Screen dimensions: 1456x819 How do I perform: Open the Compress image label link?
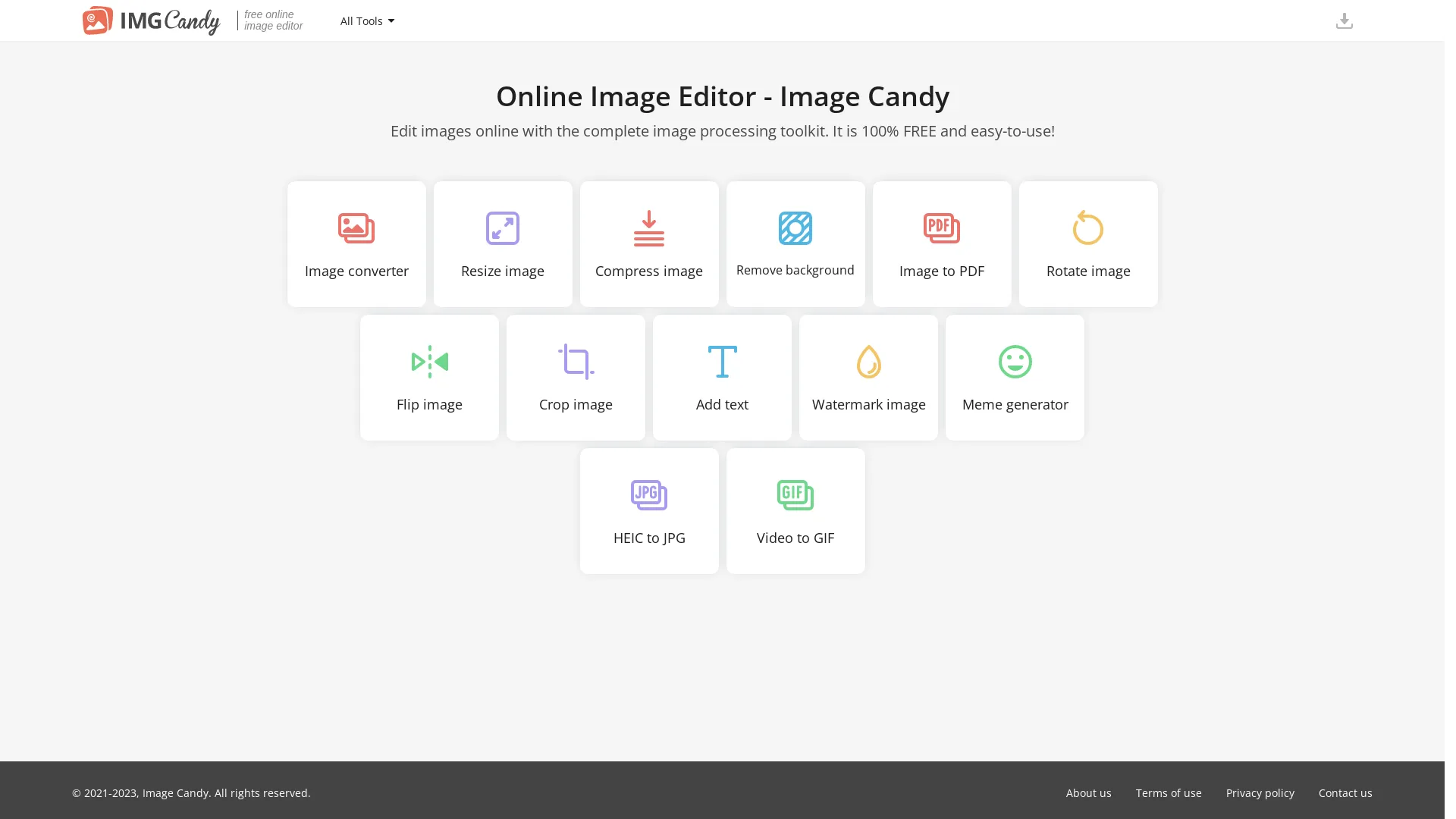click(649, 271)
